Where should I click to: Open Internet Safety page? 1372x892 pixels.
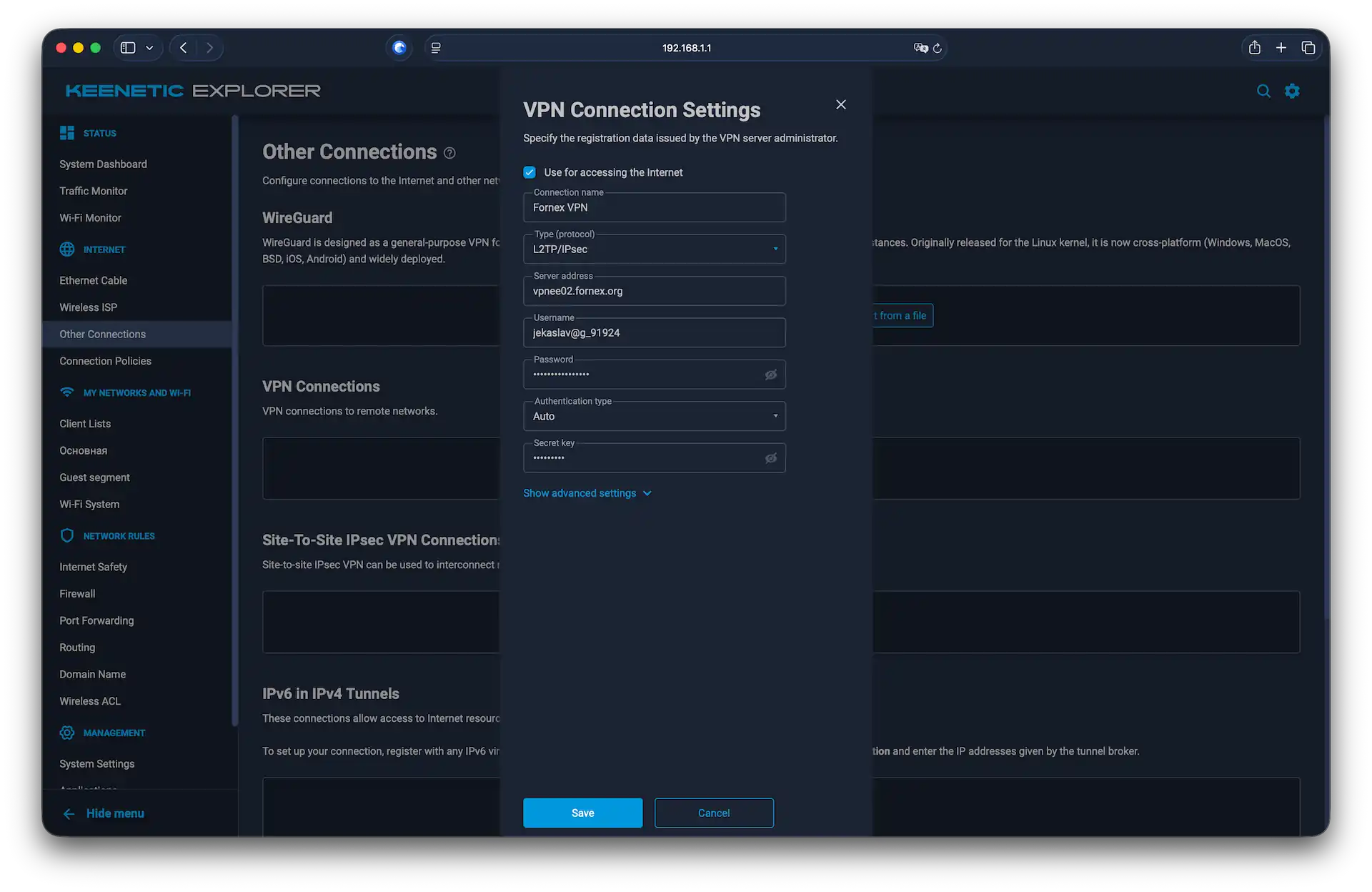93,567
